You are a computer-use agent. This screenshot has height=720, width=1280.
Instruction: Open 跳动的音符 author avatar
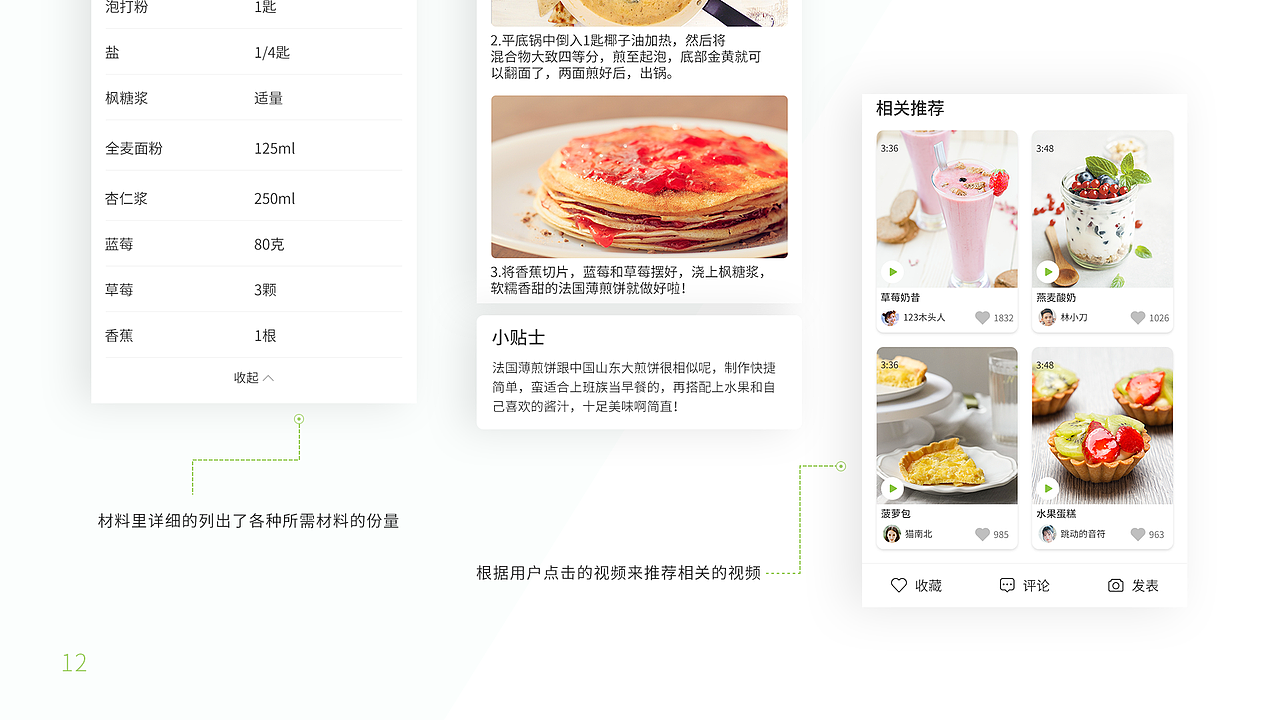pyautogui.click(x=1047, y=534)
